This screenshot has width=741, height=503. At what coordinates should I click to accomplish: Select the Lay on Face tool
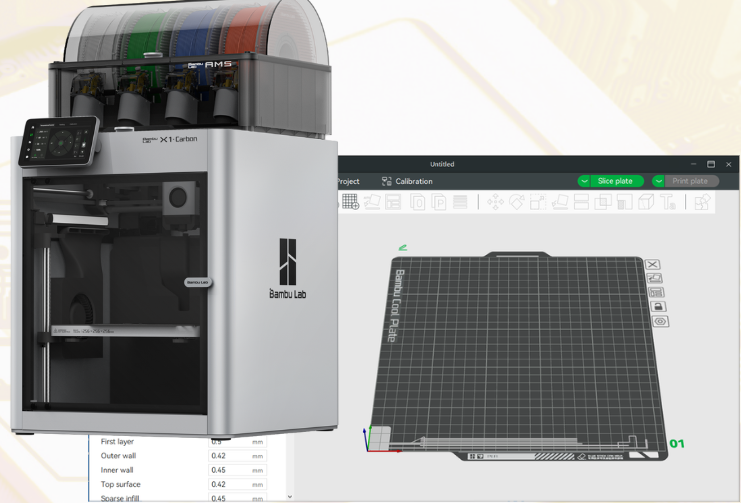click(560, 202)
